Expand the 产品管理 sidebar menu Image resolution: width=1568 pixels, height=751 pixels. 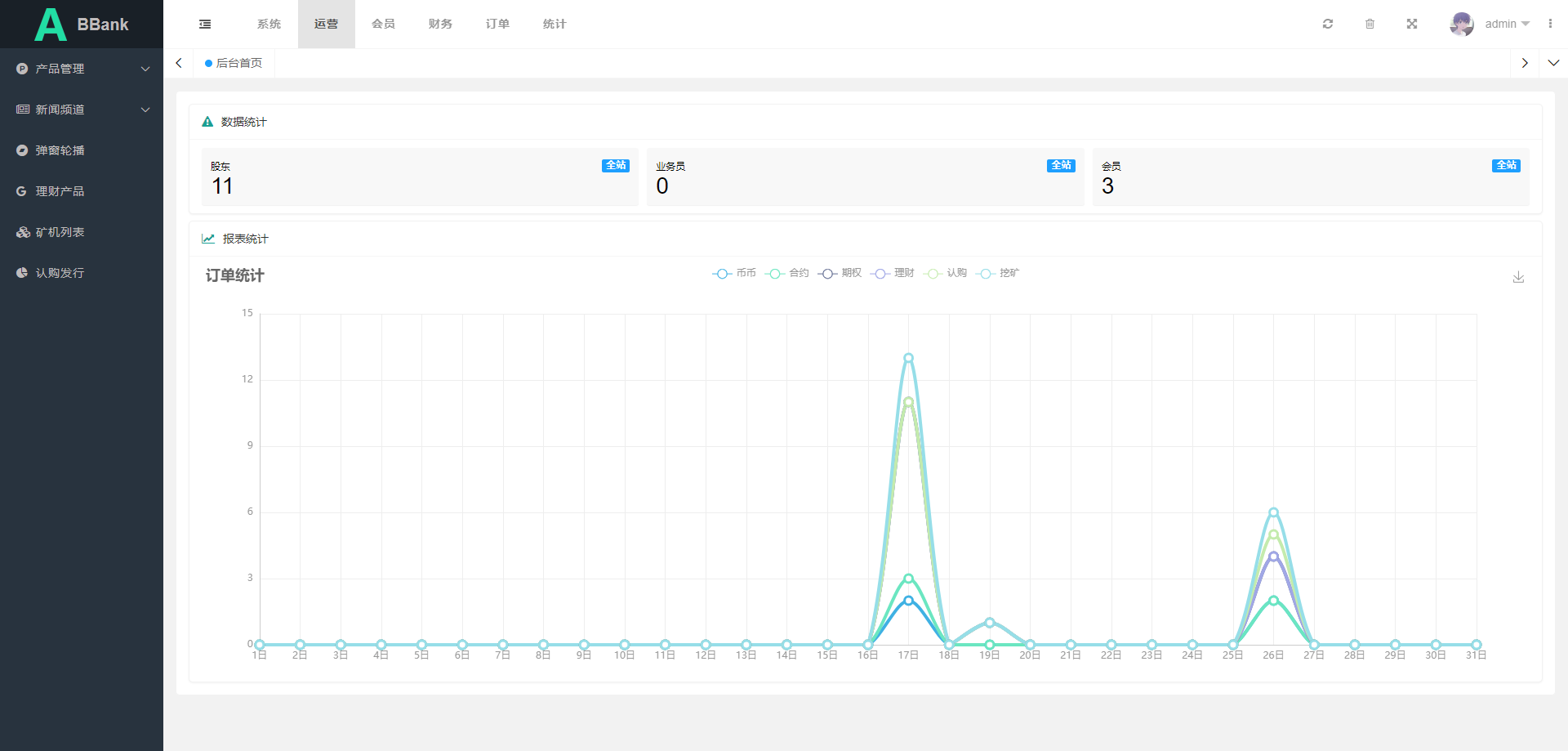[x=82, y=69]
